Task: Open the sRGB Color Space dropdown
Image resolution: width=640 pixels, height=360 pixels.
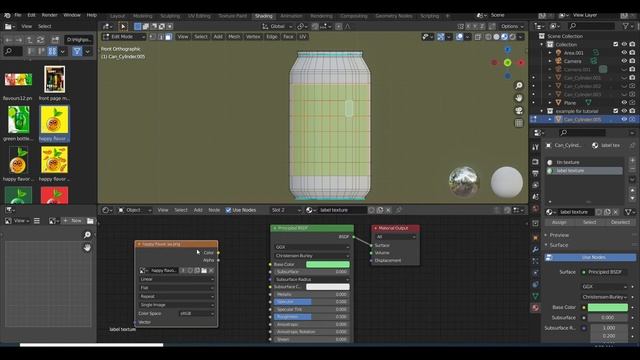Action: (196, 313)
